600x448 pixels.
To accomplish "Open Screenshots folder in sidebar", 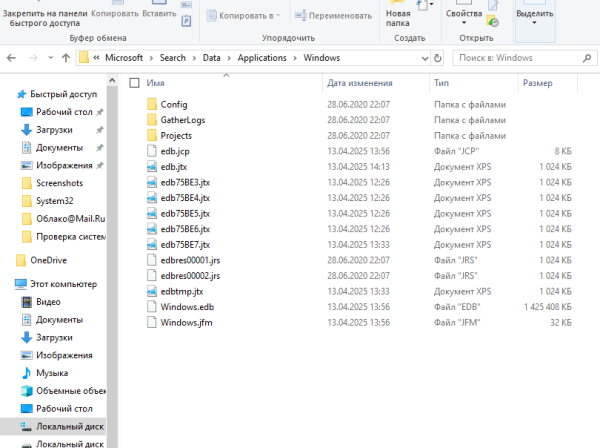I will click(x=59, y=183).
